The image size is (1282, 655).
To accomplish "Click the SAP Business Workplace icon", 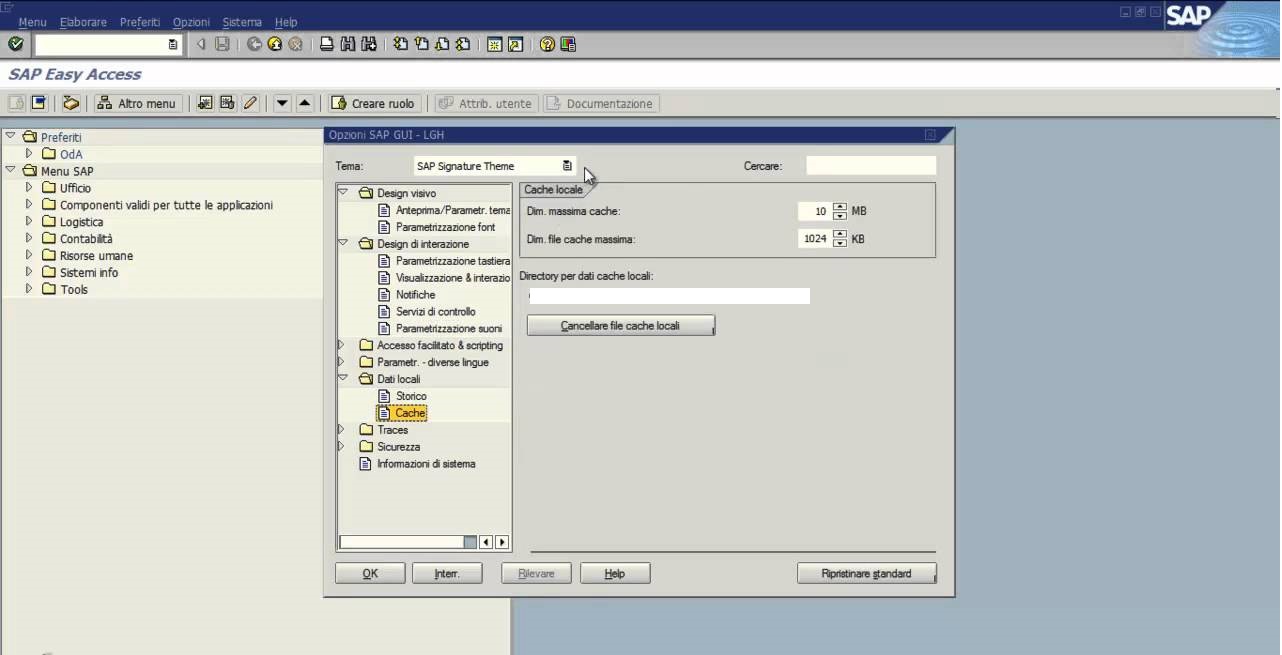I will tap(71, 103).
